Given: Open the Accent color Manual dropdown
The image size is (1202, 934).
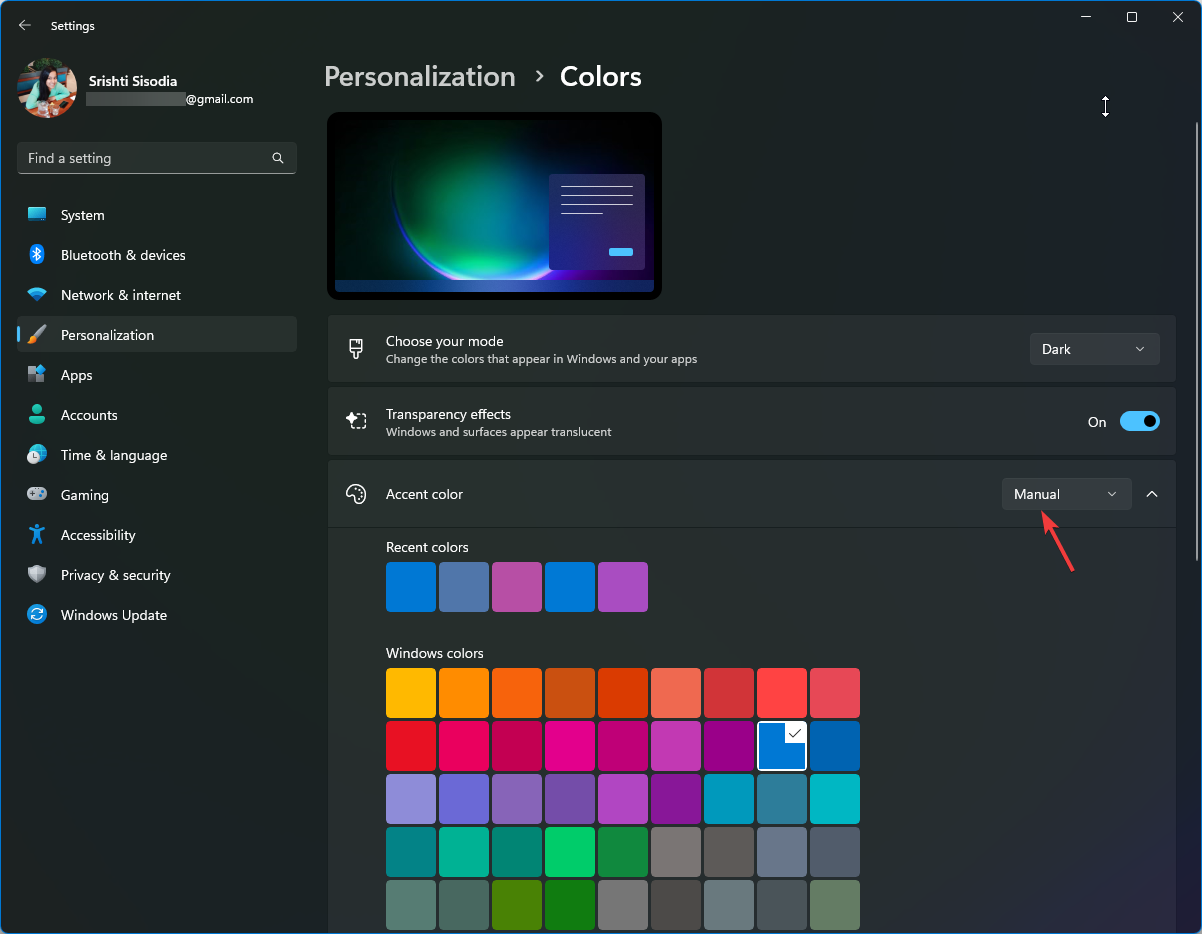Looking at the screenshot, I should 1066,494.
